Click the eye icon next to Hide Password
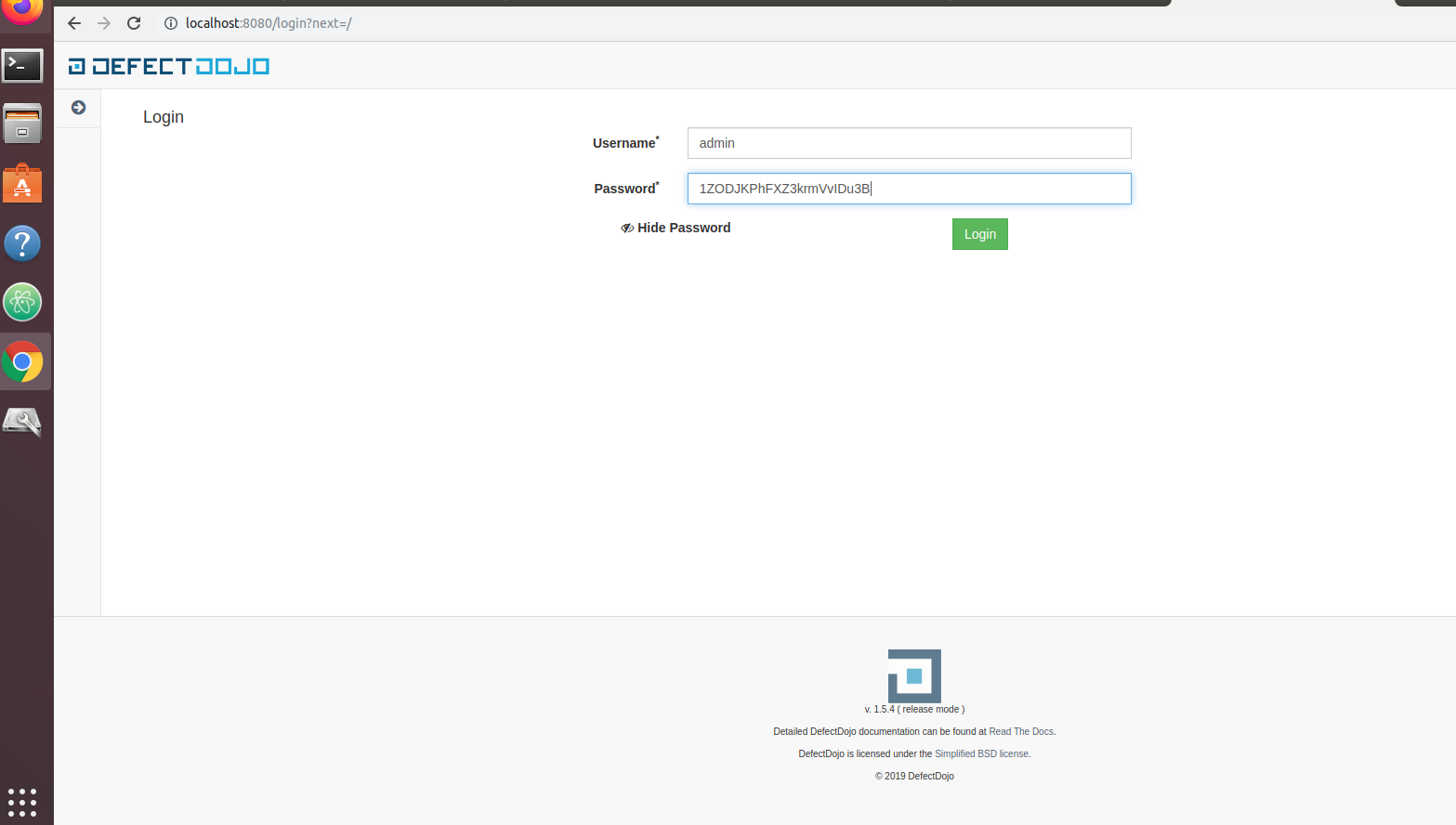 coord(627,228)
